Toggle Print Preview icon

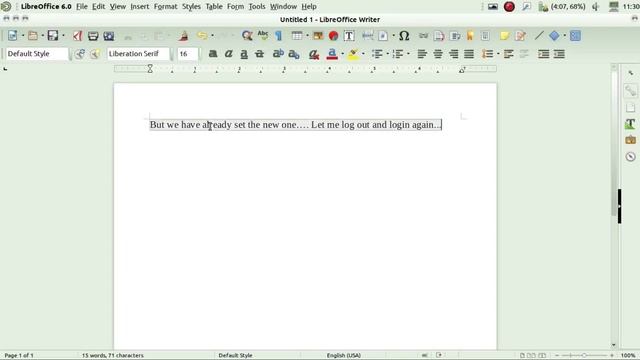click(x=109, y=36)
